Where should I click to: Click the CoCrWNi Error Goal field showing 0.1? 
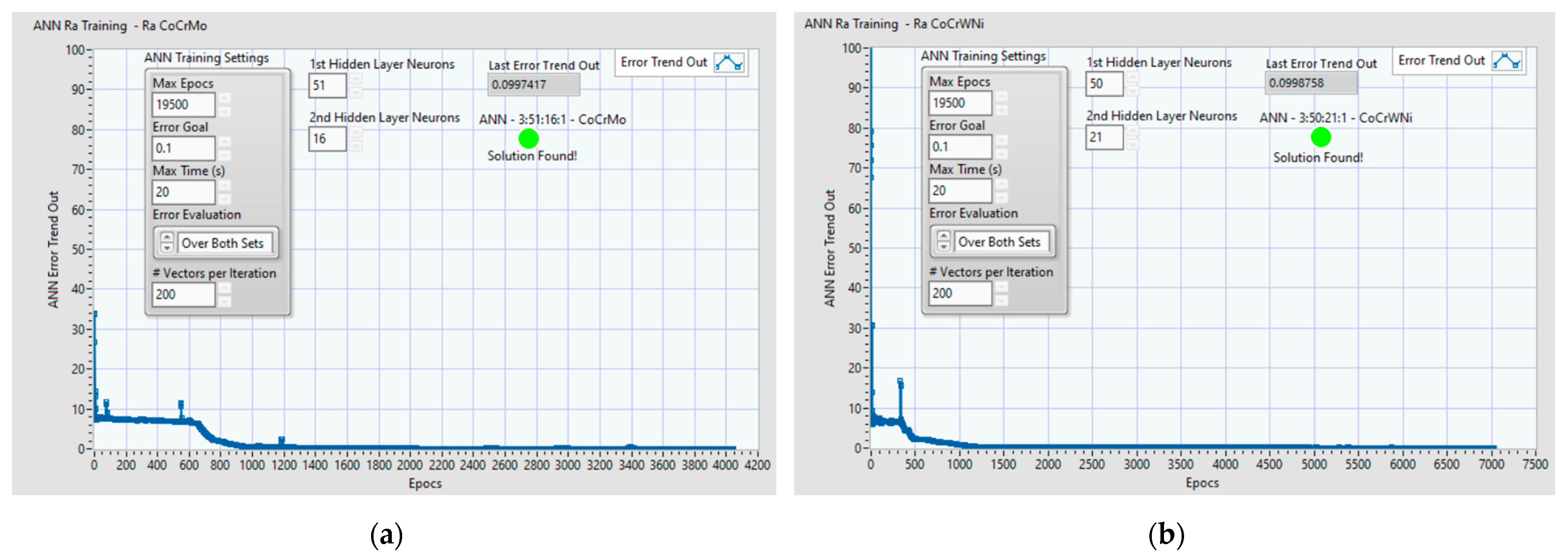point(960,147)
